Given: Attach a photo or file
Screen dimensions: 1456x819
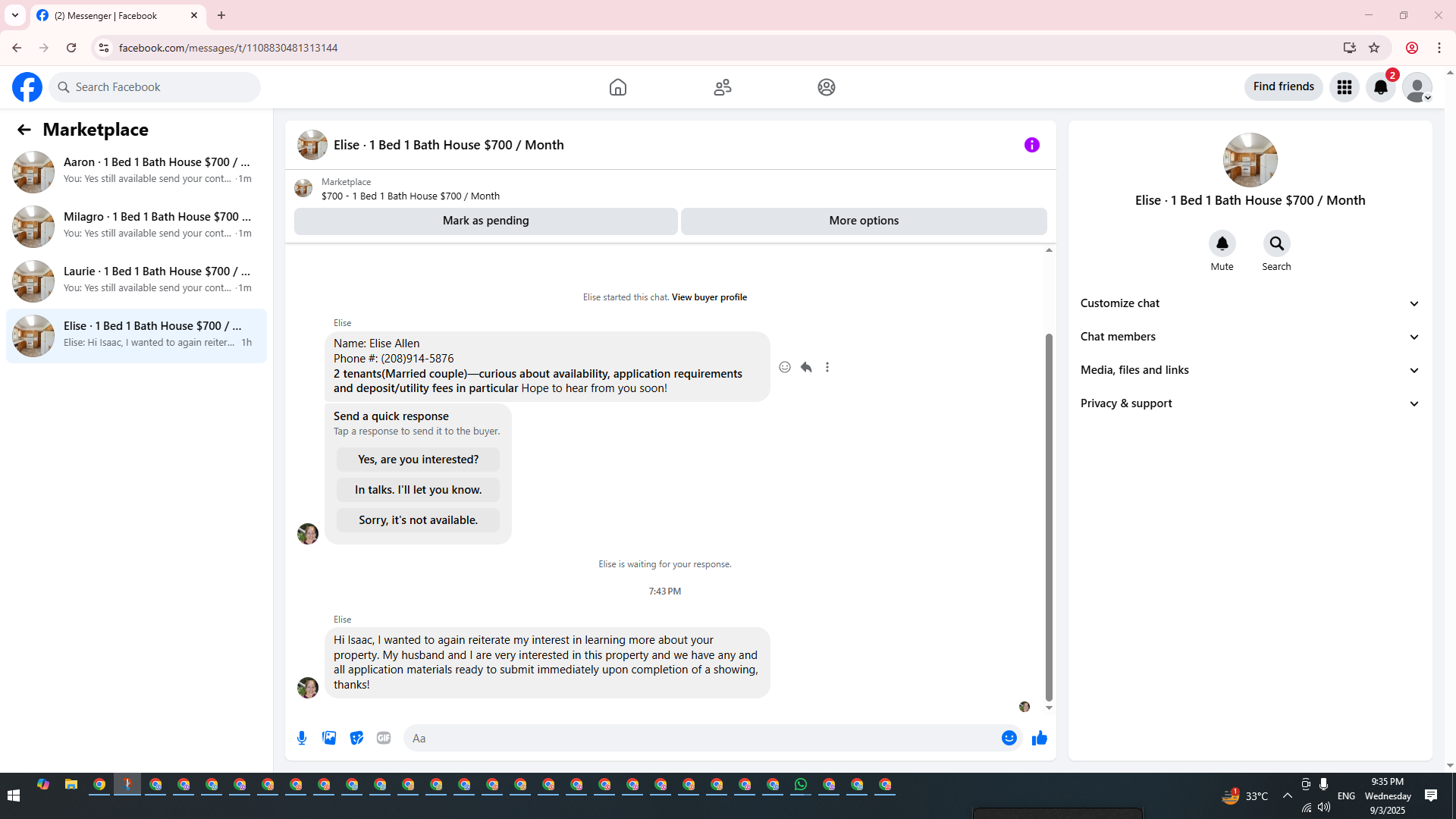Looking at the screenshot, I should [x=329, y=738].
